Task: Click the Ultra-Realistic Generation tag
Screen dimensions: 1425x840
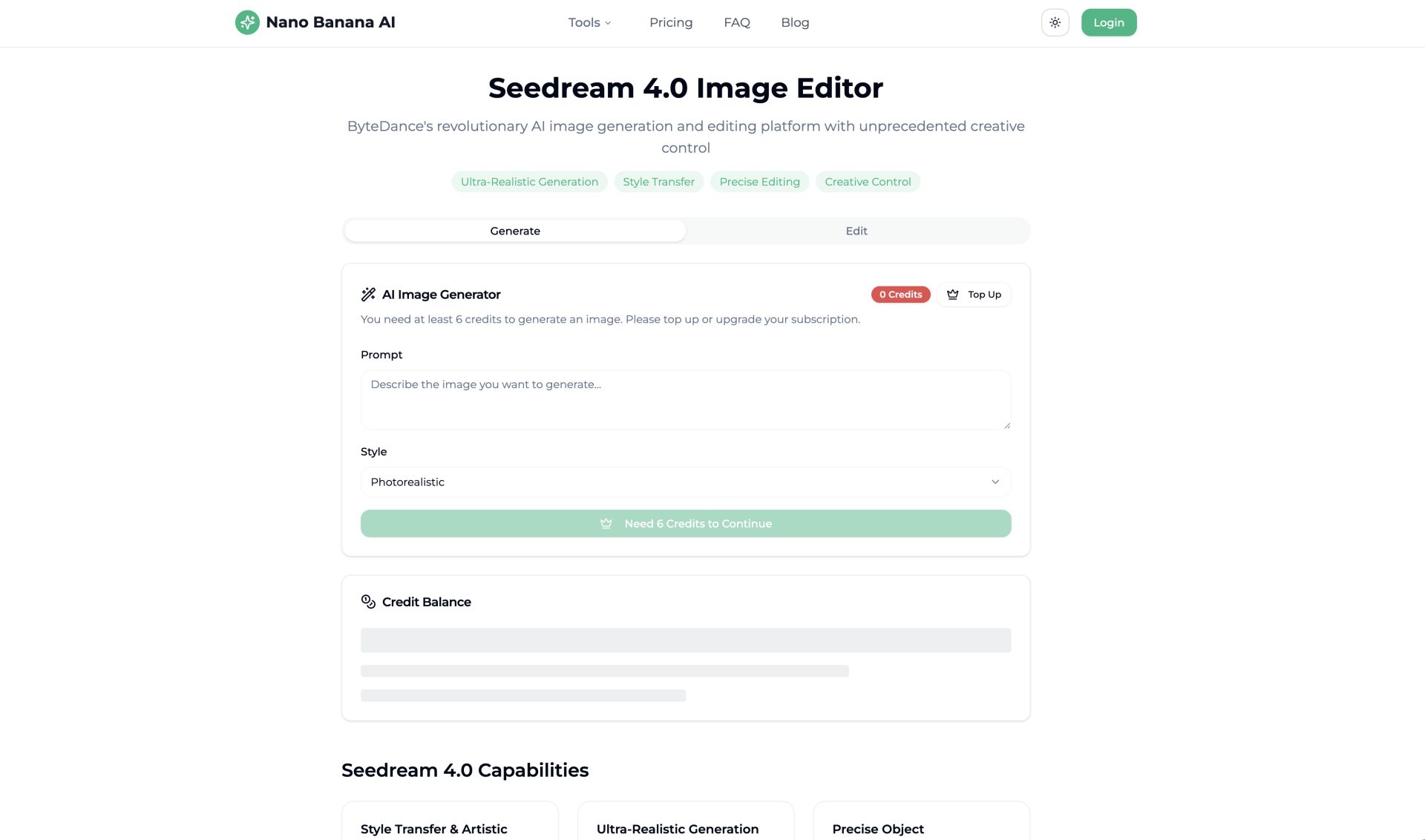Action: click(529, 182)
